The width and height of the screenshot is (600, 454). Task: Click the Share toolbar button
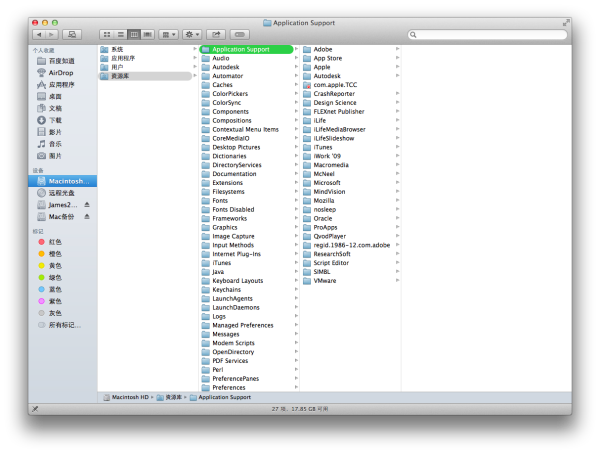click(x=217, y=34)
